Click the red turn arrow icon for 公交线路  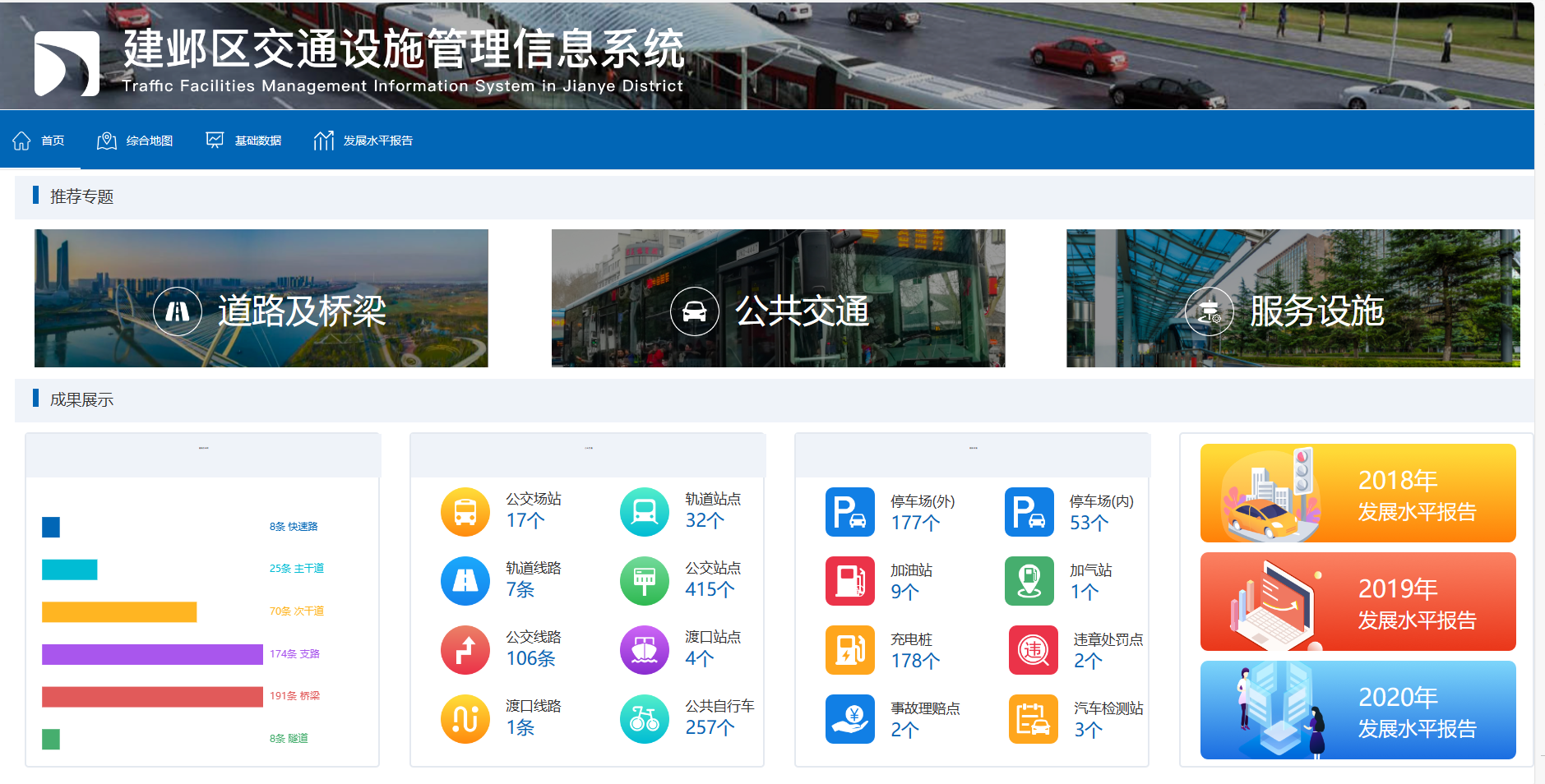click(x=465, y=650)
